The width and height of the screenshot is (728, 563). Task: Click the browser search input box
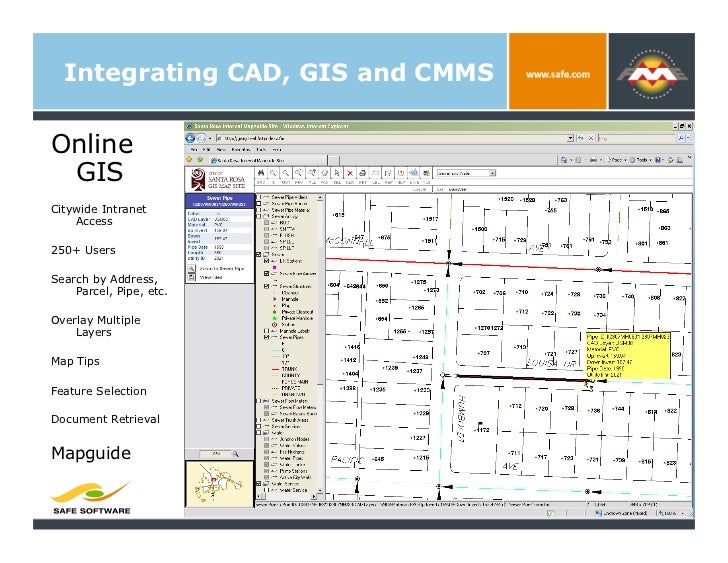click(637, 138)
